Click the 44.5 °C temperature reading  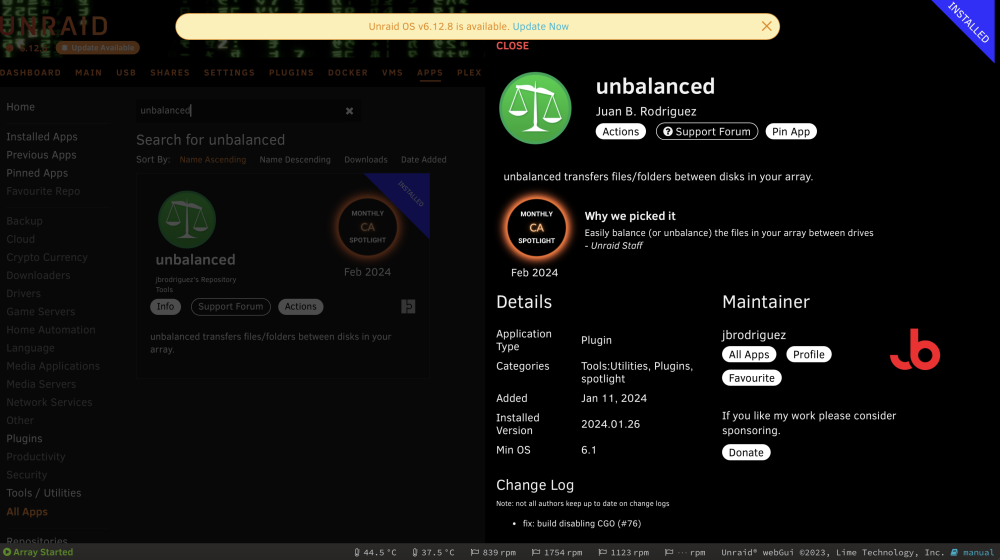point(375,552)
